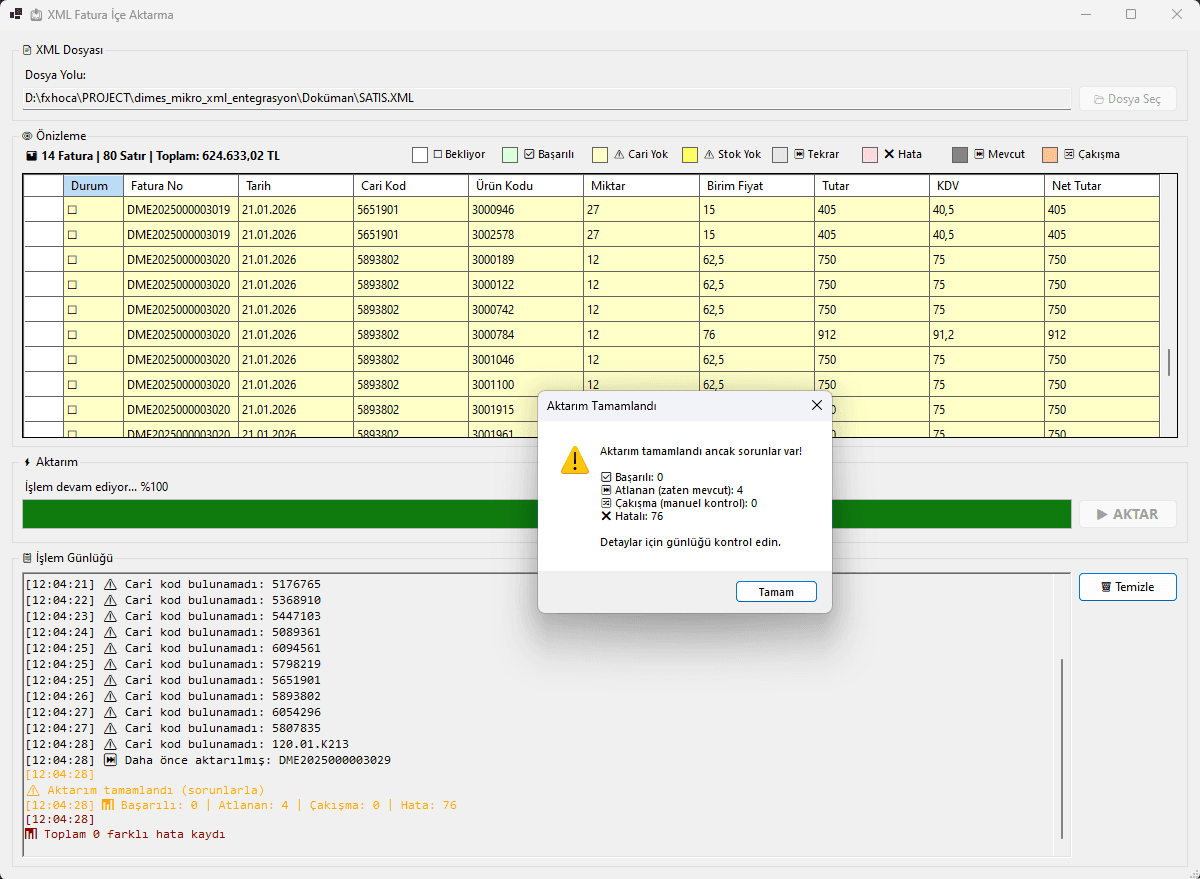
Task: Click the file path field showing SATIS.XML
Action: click(x=546, y=98)
